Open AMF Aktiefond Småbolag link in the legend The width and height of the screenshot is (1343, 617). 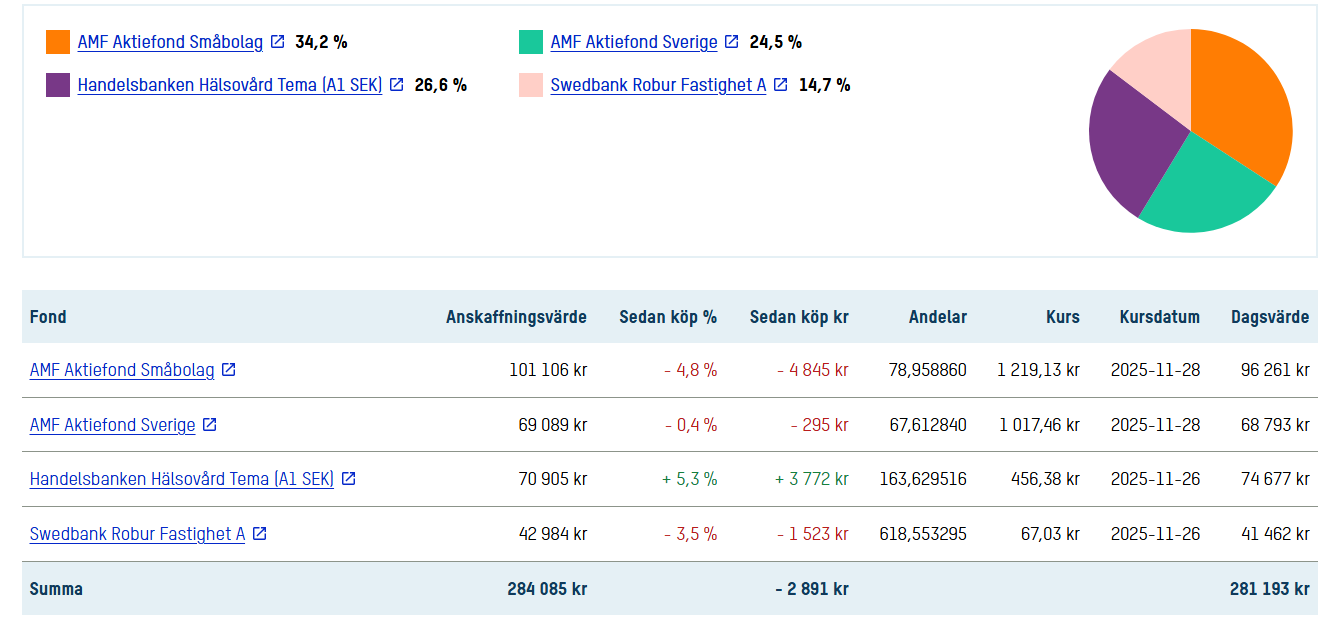pyautogui.click(x=170, y=42)
